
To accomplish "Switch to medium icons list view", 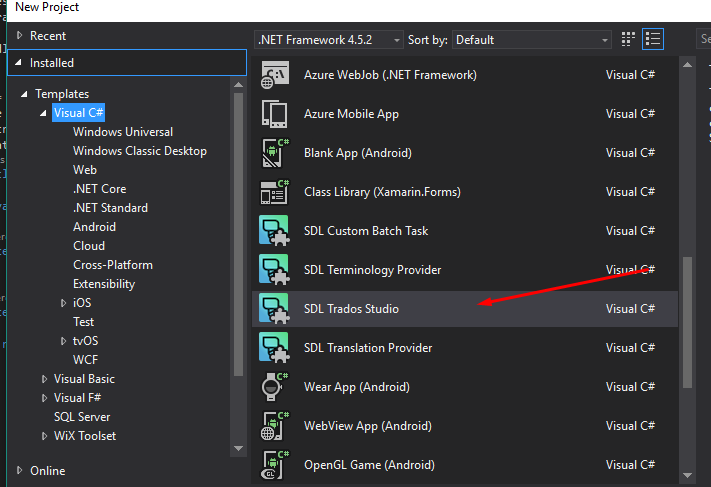I will point(653,39).
